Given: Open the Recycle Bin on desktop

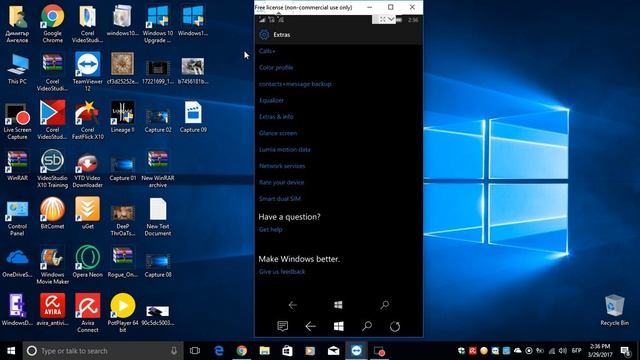Looking at the screenshot, I should click(614, 310).
